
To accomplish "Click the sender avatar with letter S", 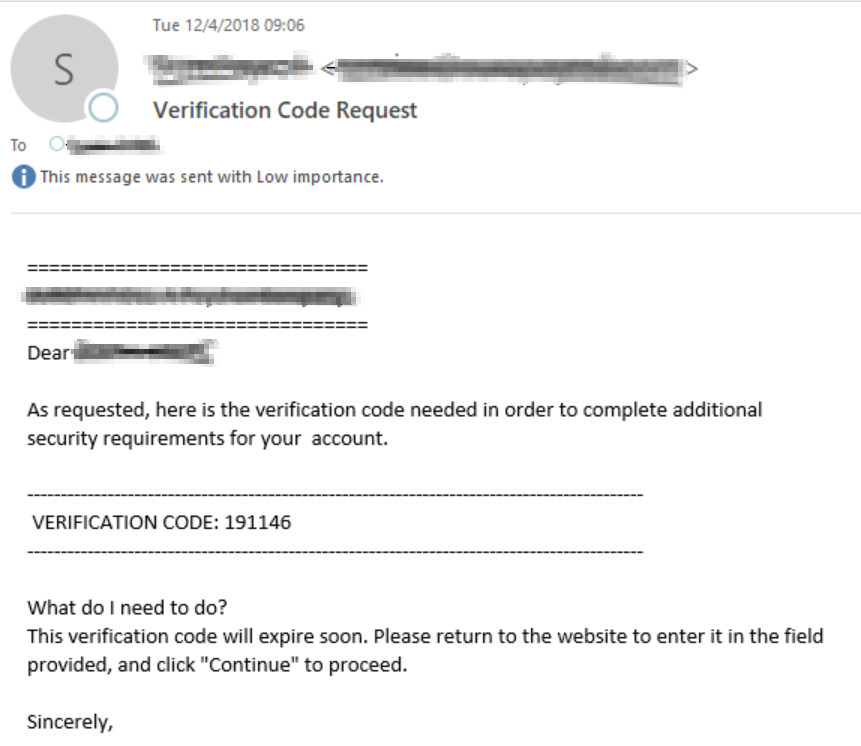I will pyautogui.click(x=64, y=69).
